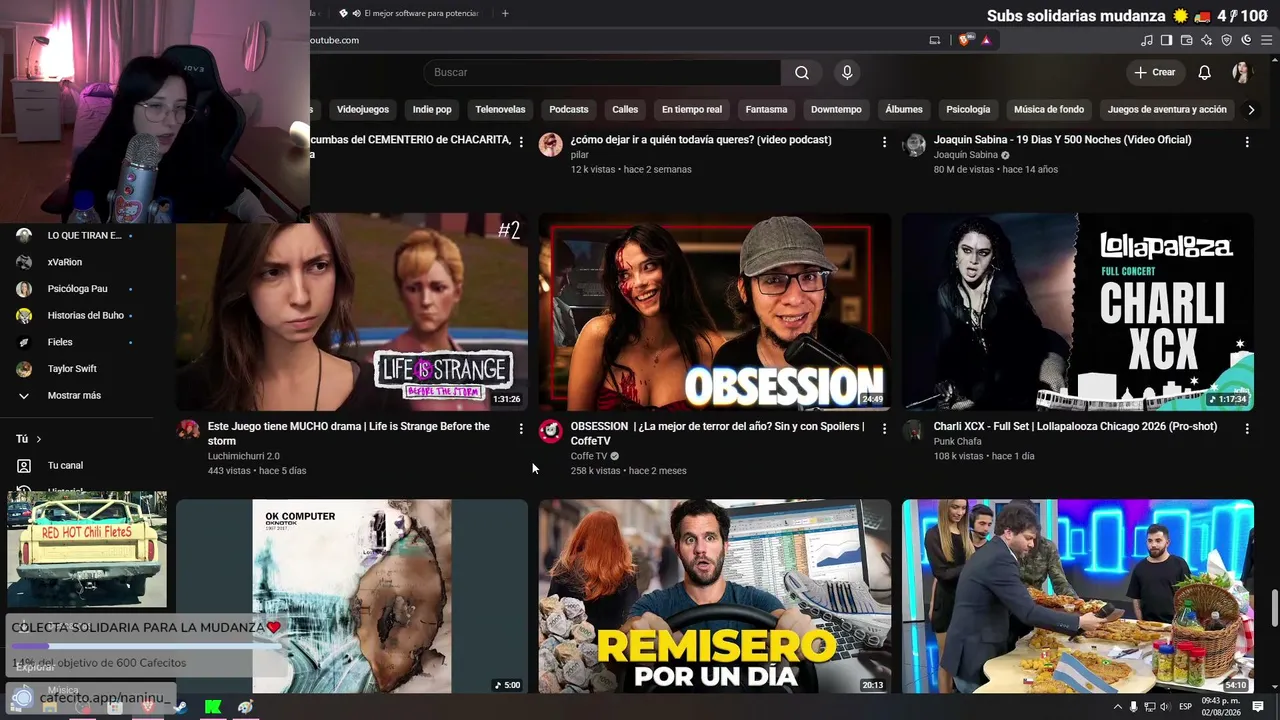Viewport: 1280px width, 720px height.
Task: Expand the Tú section chevron
Action: tap(39, 439)
